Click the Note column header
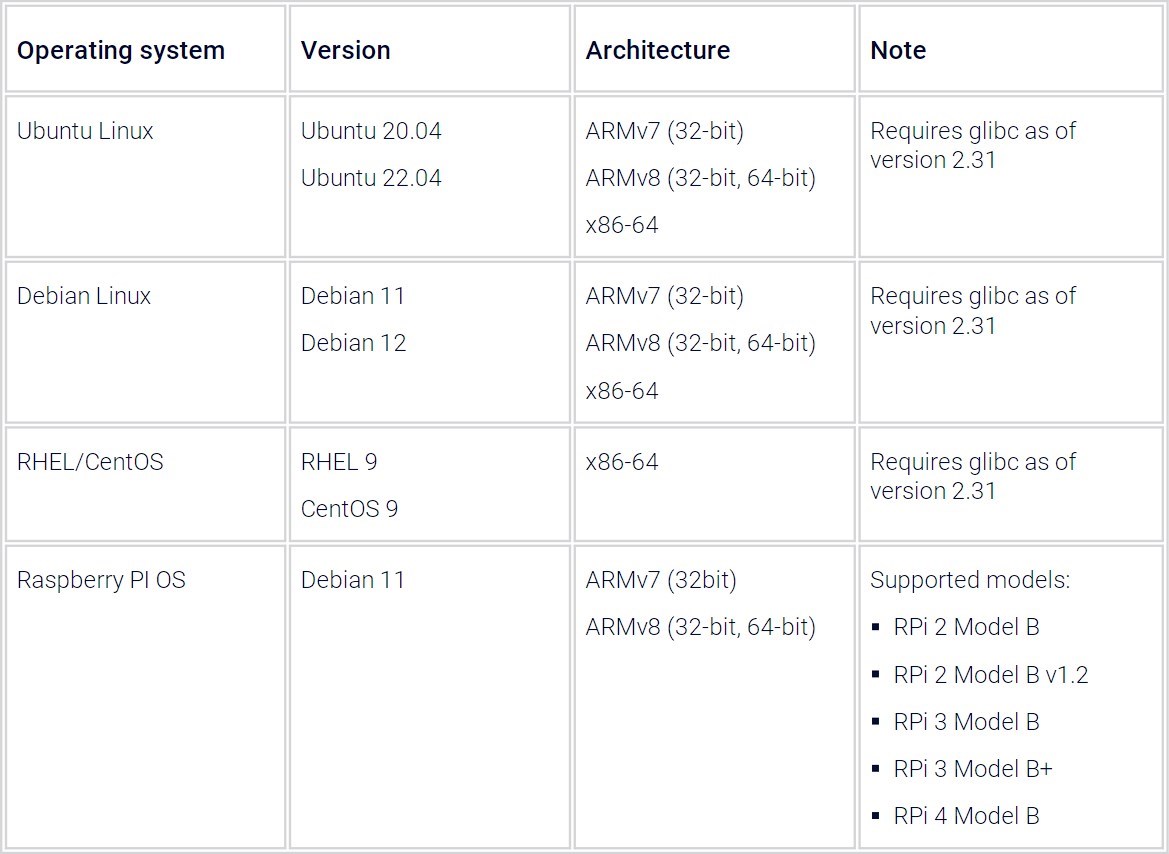 [x=897, y=50]
